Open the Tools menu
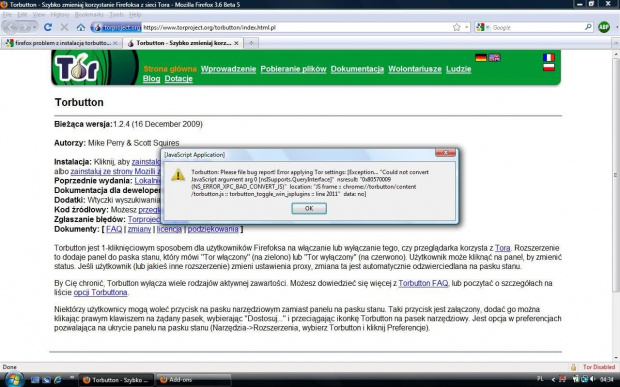 coord(116,15)
